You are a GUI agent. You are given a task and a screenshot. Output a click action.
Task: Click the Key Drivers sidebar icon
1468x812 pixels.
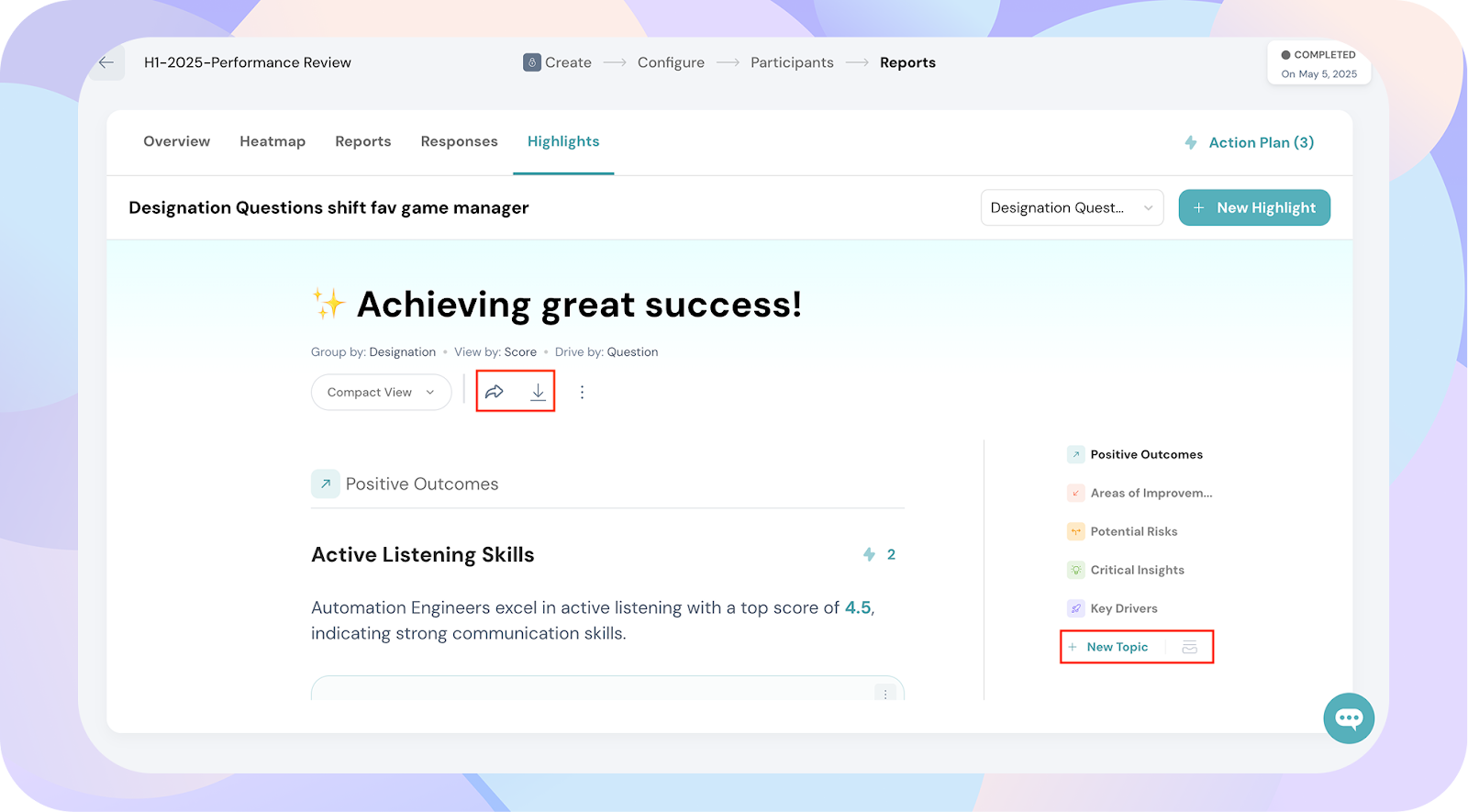coord(1076,608)
